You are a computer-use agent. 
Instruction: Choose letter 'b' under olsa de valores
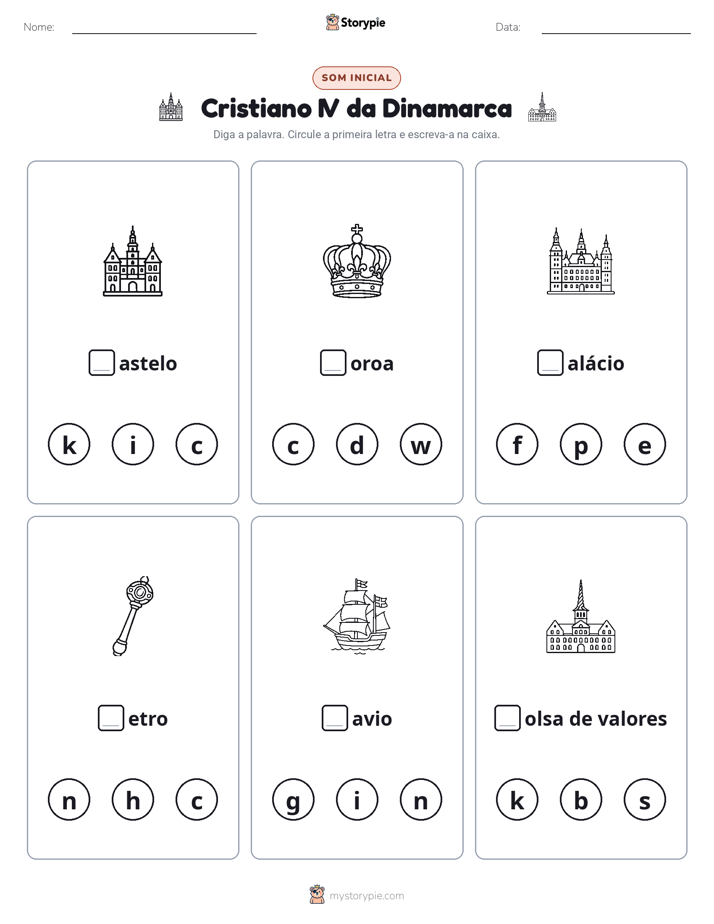[581, 800]
